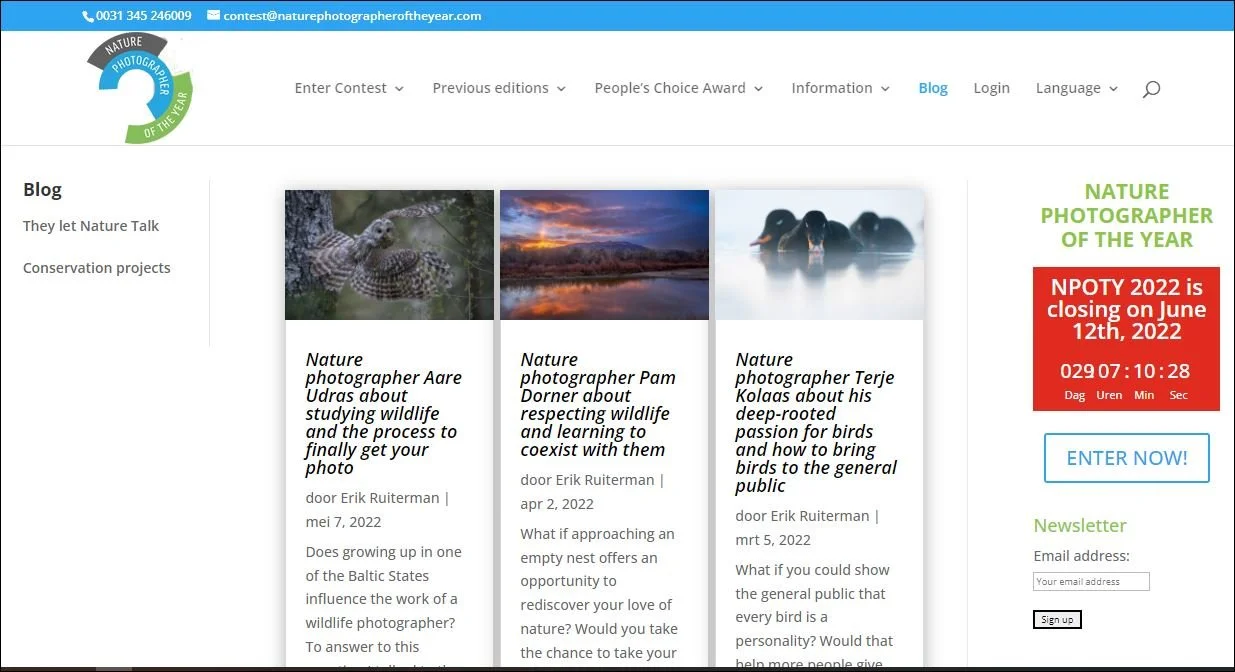This screenshot has width=1235, height=672.
Task: Open the Previous editions menu item
Action: (x=490, y=88)
